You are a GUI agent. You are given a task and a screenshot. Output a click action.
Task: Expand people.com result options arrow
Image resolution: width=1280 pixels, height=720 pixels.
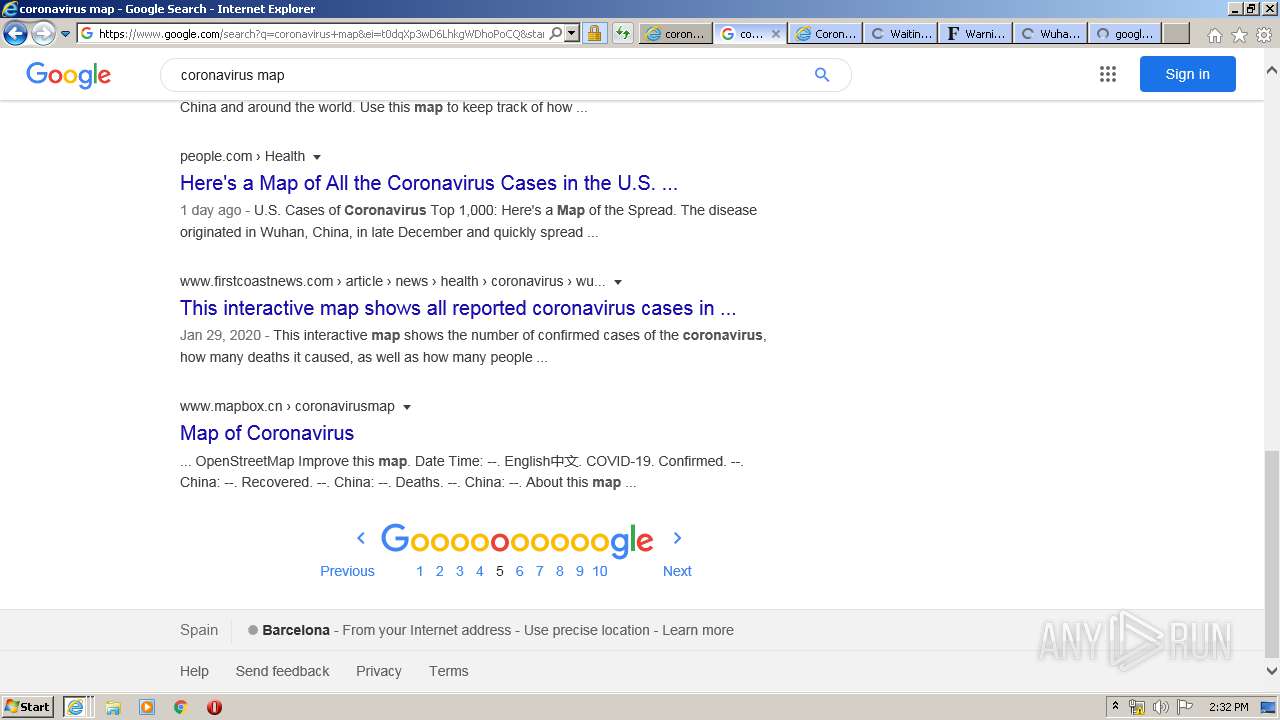(317, 157)
